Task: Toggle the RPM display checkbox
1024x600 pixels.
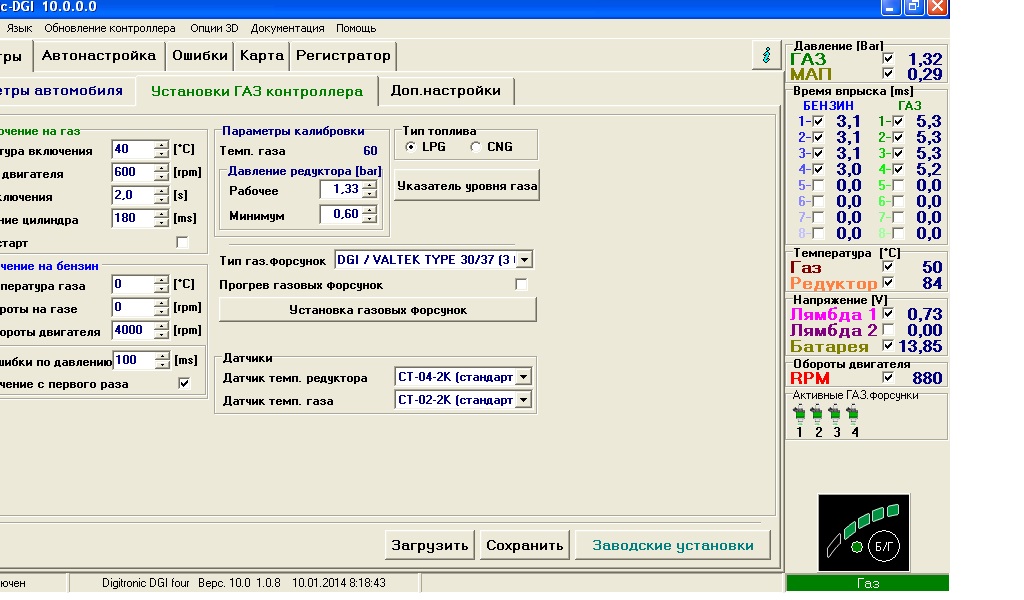Action: 888,378
